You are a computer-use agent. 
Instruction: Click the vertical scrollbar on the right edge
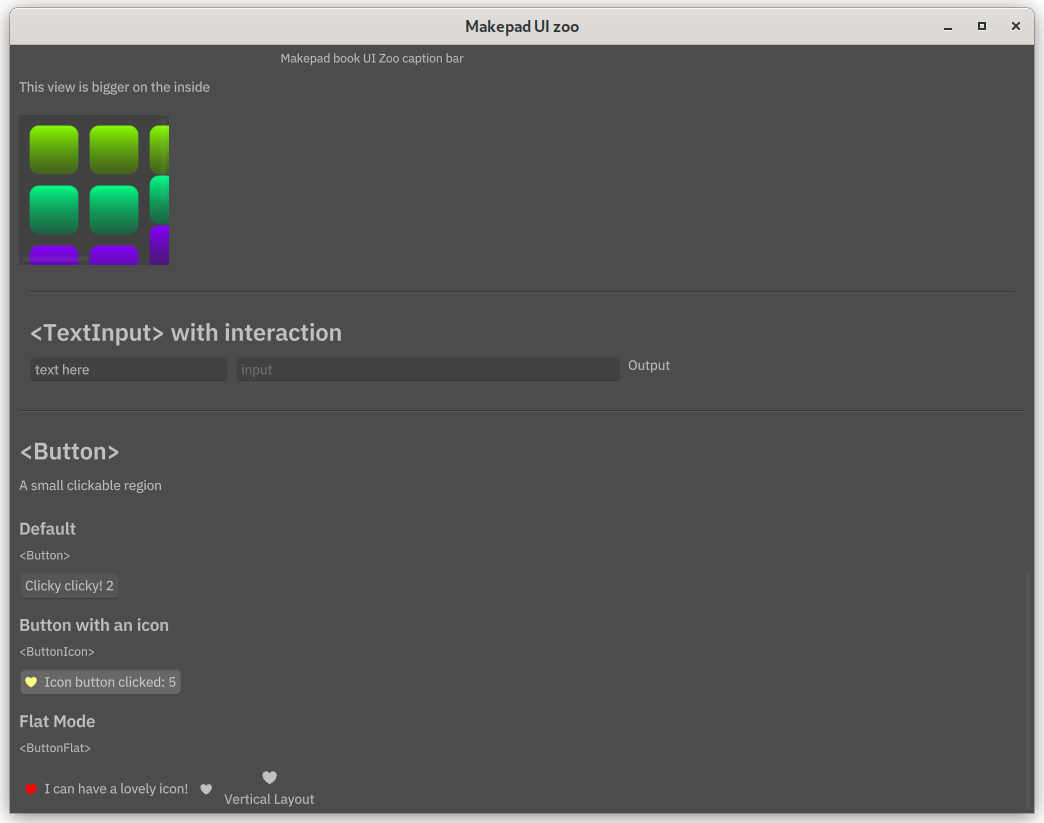tap(1029, 690)
